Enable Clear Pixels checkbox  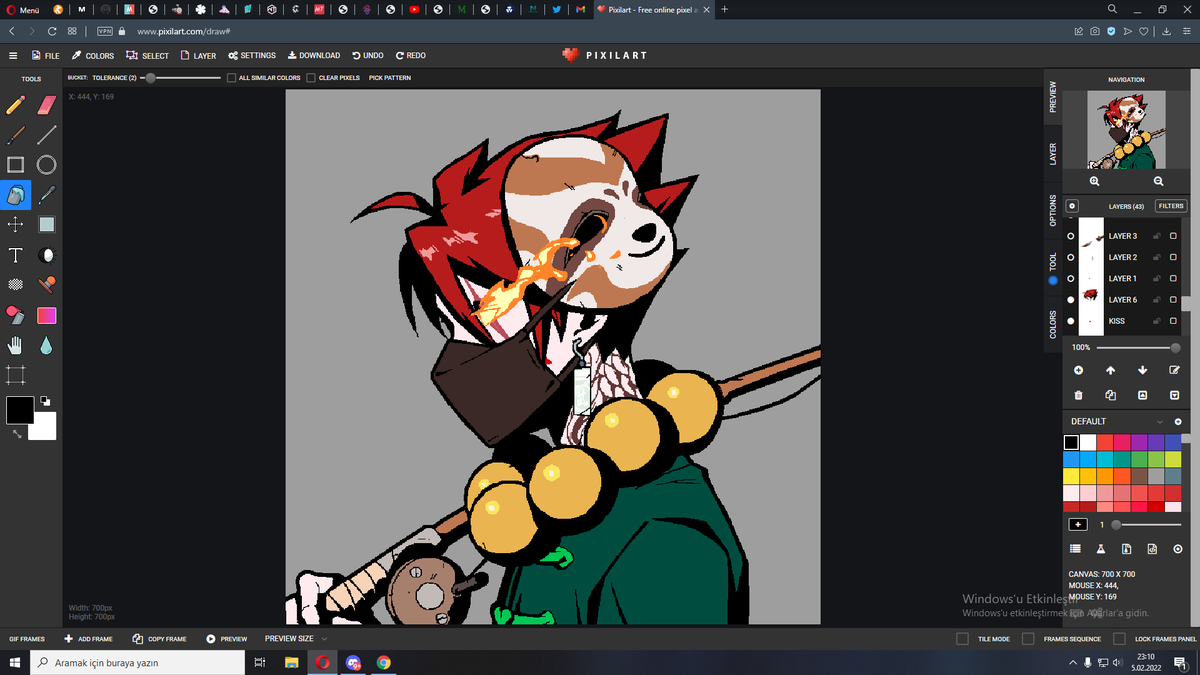311,78
